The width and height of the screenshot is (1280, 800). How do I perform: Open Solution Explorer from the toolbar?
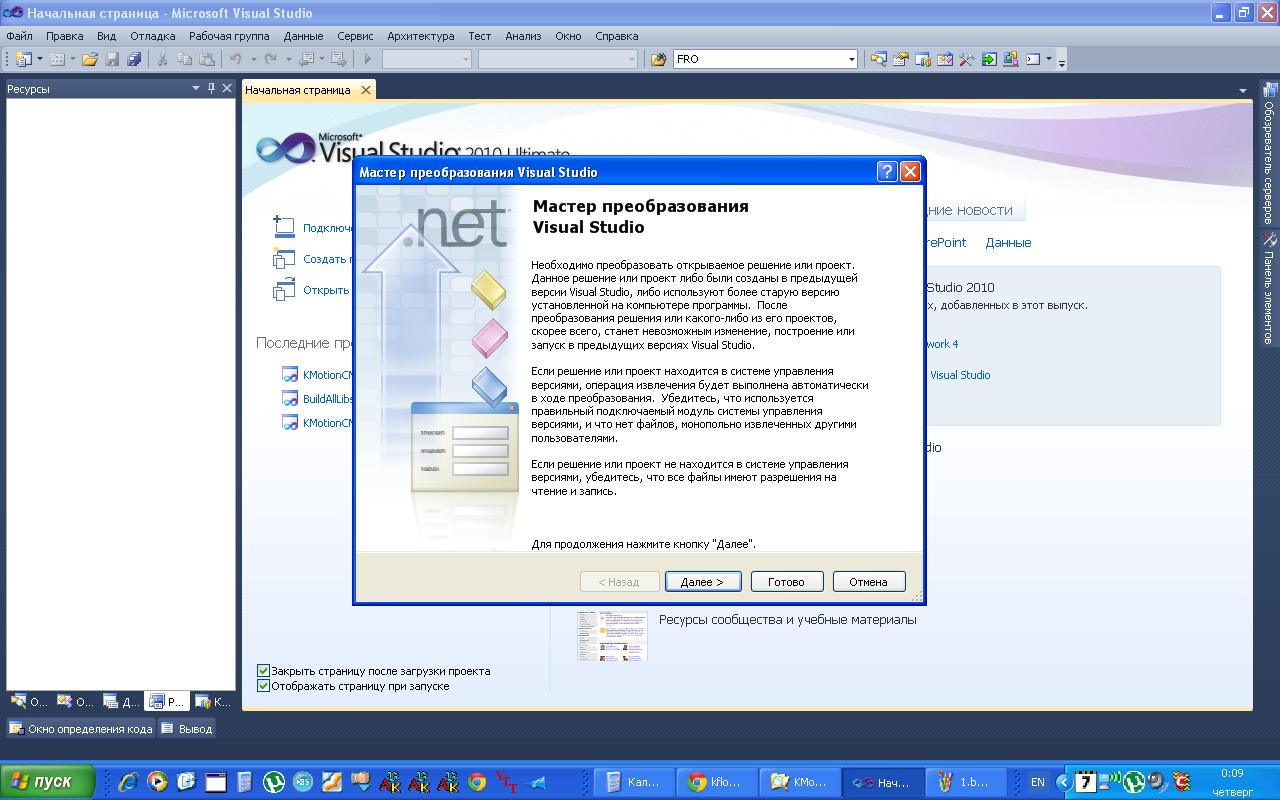click(x=879, y=60)
